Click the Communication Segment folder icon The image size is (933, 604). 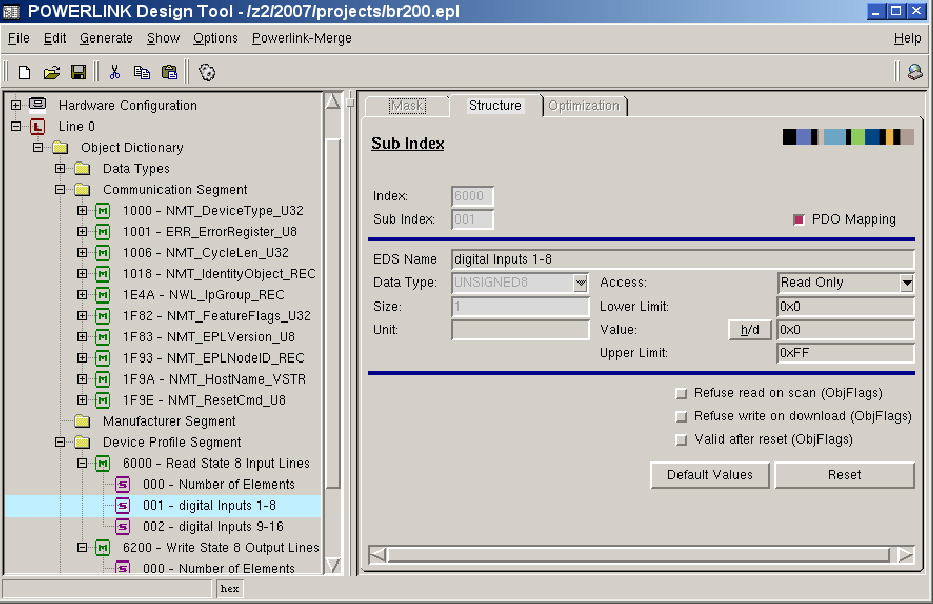82,189
